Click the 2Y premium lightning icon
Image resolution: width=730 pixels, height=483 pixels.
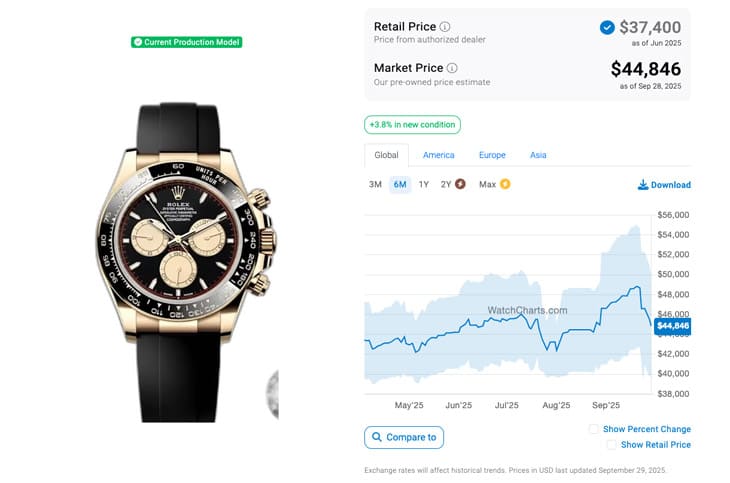(x=460, y=184)
